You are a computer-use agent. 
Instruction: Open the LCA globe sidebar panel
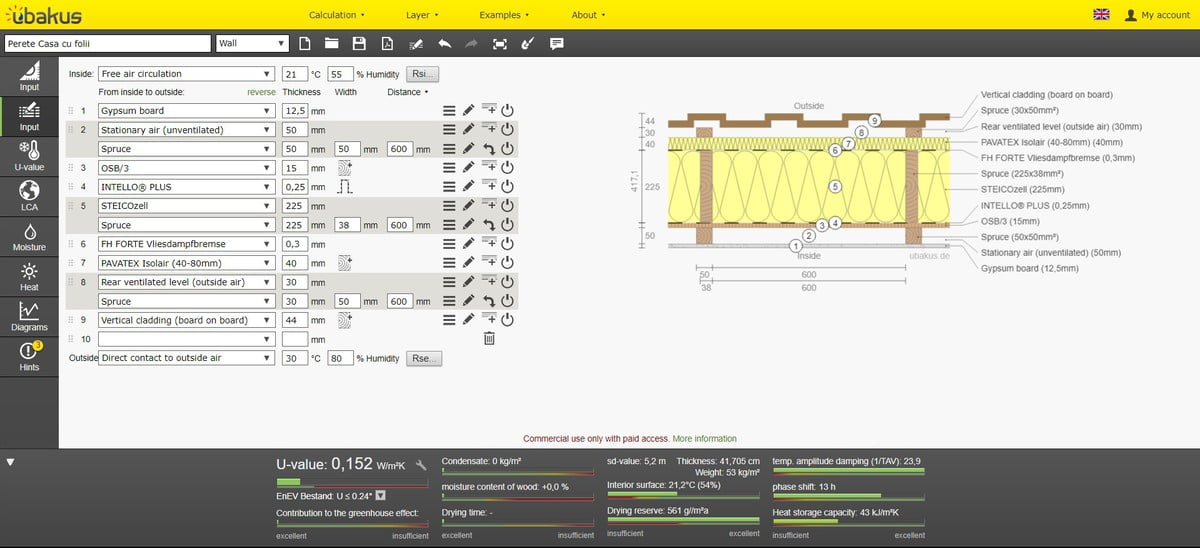coord(29,196)
